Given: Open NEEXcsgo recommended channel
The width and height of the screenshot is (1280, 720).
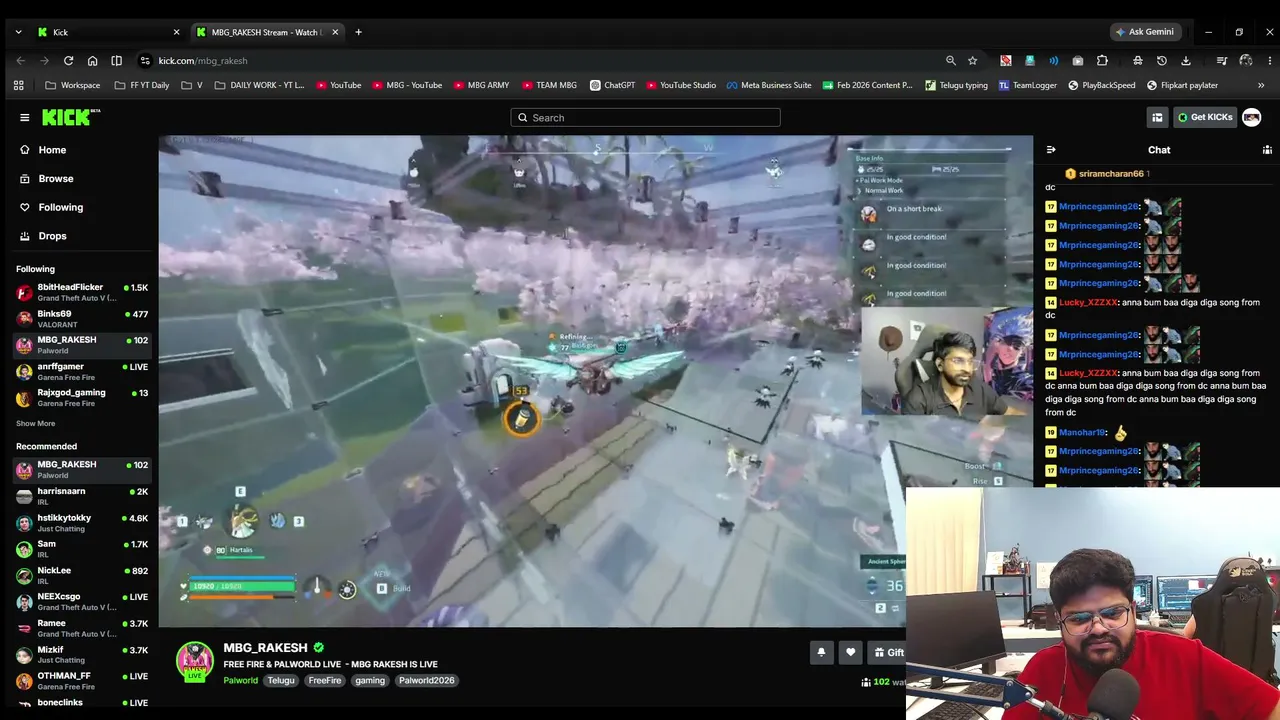Looking at the screenshot, I should coord(82,601).
